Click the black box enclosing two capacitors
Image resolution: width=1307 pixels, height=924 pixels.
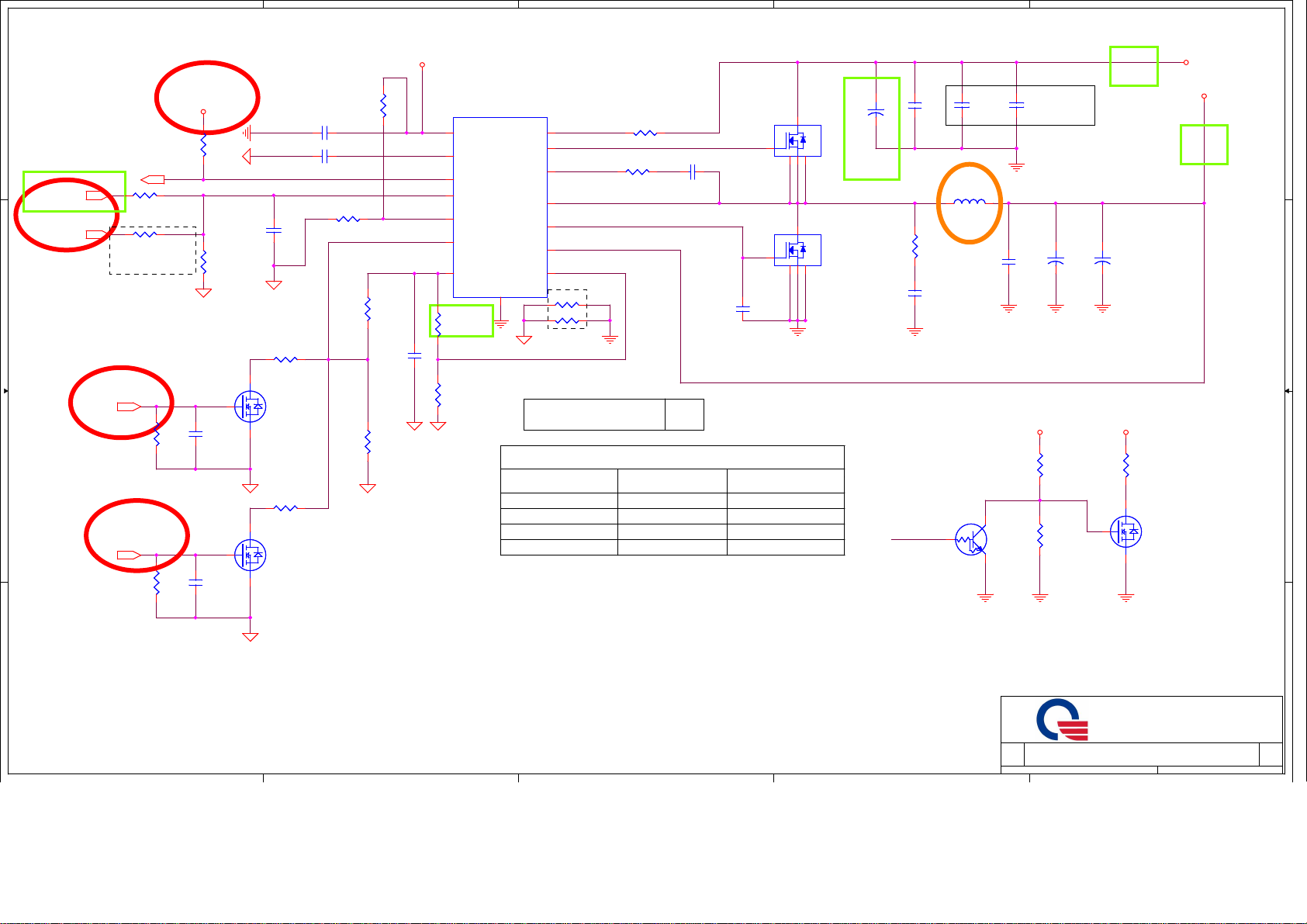tap(1019, 106)
